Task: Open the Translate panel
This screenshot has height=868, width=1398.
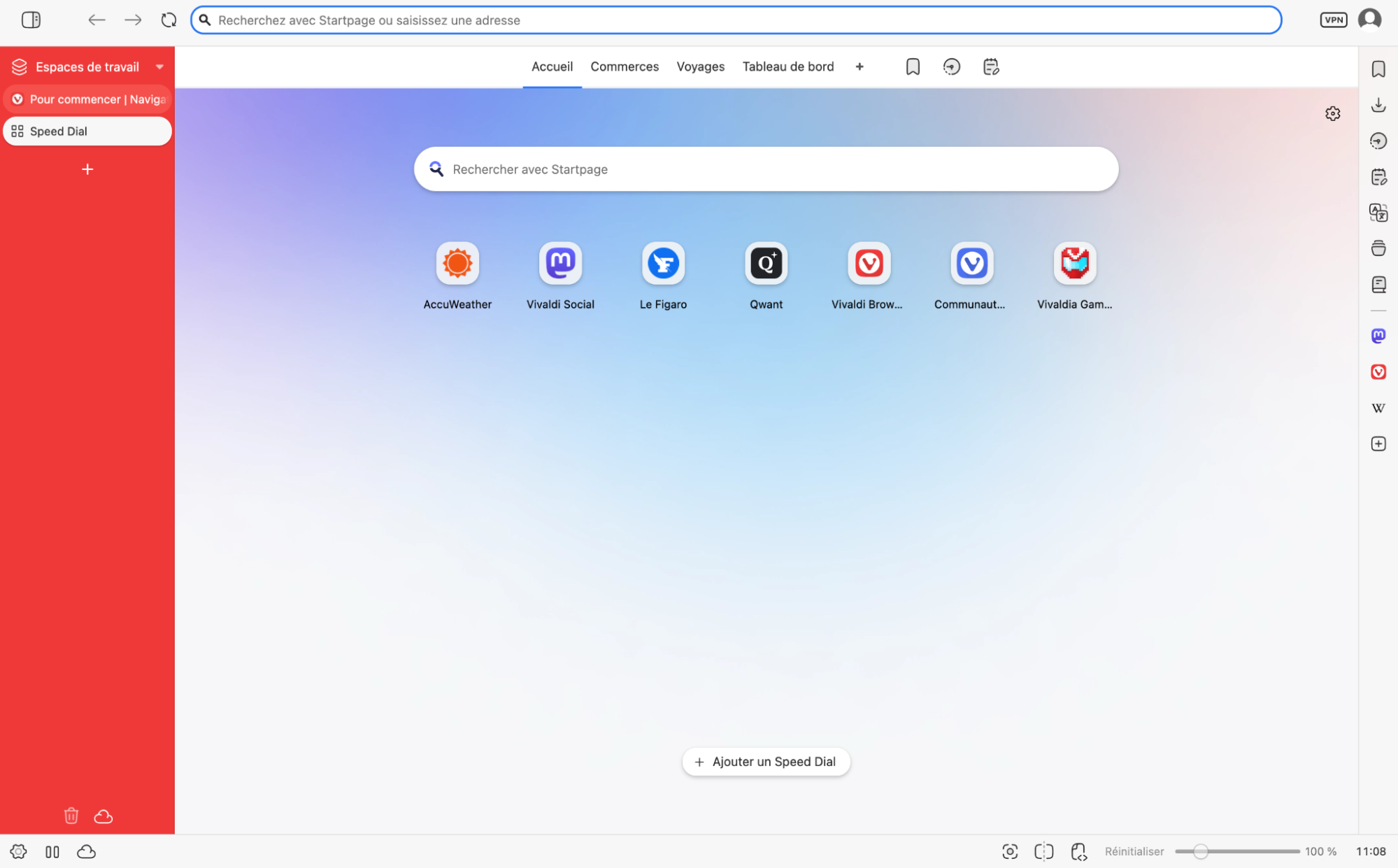Action: pos(1378,213)
